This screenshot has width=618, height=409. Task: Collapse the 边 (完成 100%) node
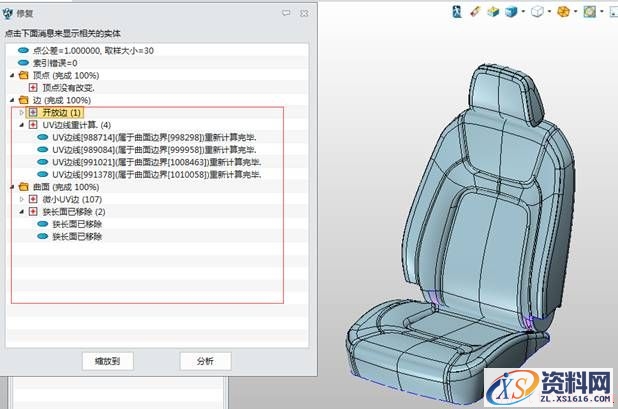[12, 100]
